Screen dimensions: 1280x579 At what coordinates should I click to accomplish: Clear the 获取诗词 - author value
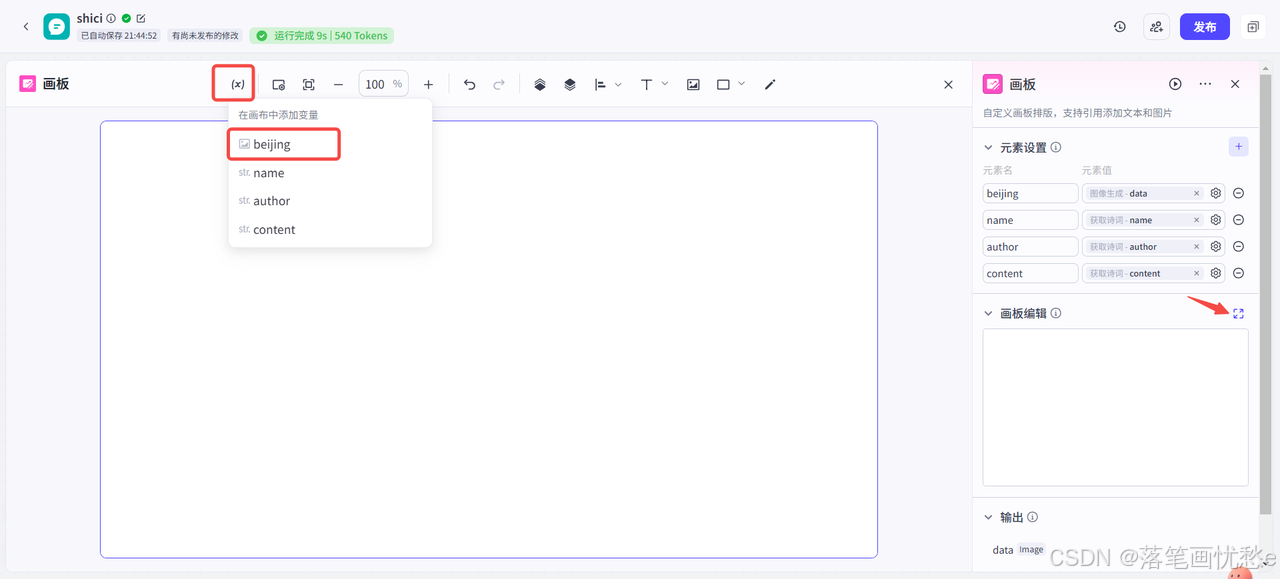[x=1196, y=247]
